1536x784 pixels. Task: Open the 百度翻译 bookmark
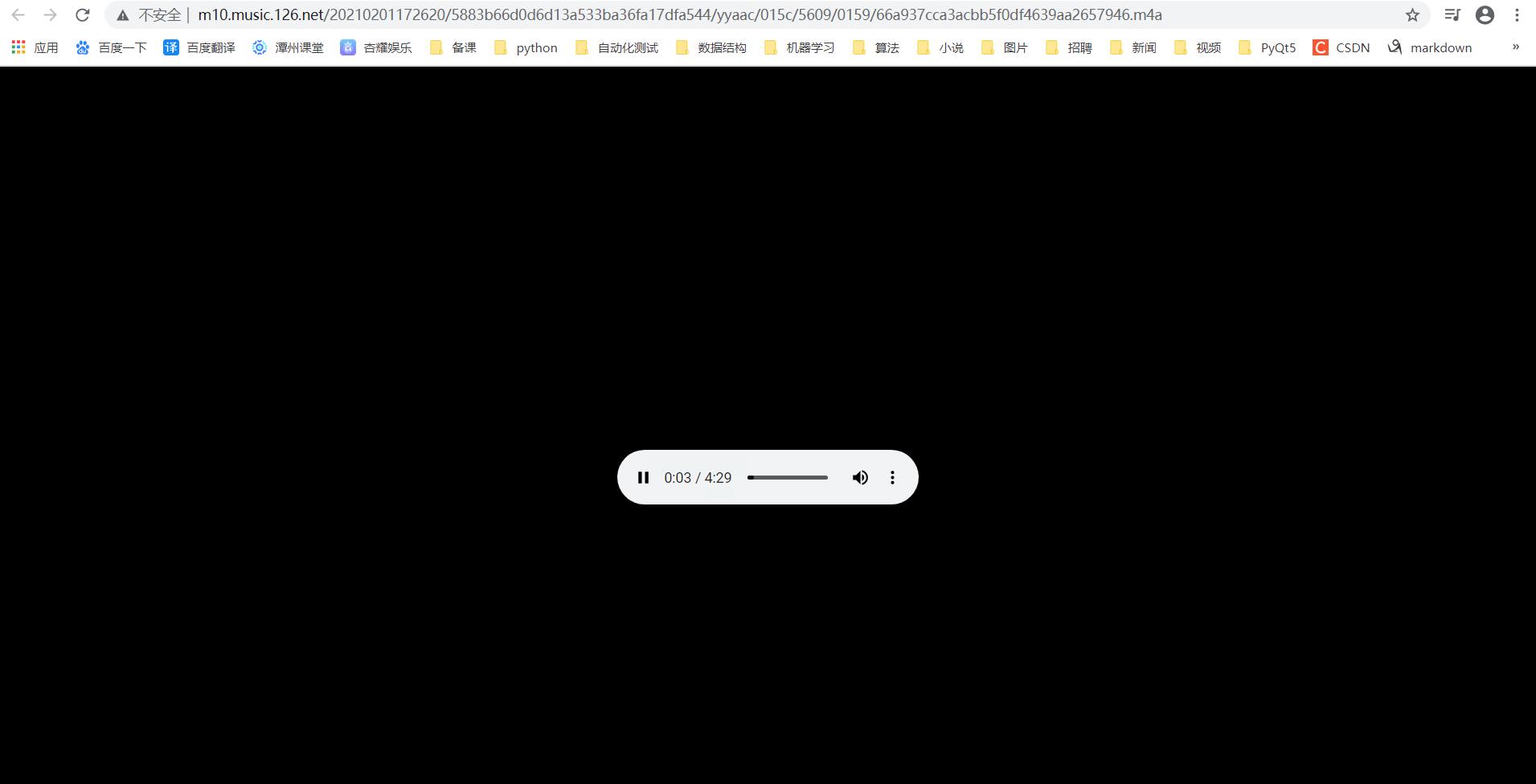coord(199,47)
